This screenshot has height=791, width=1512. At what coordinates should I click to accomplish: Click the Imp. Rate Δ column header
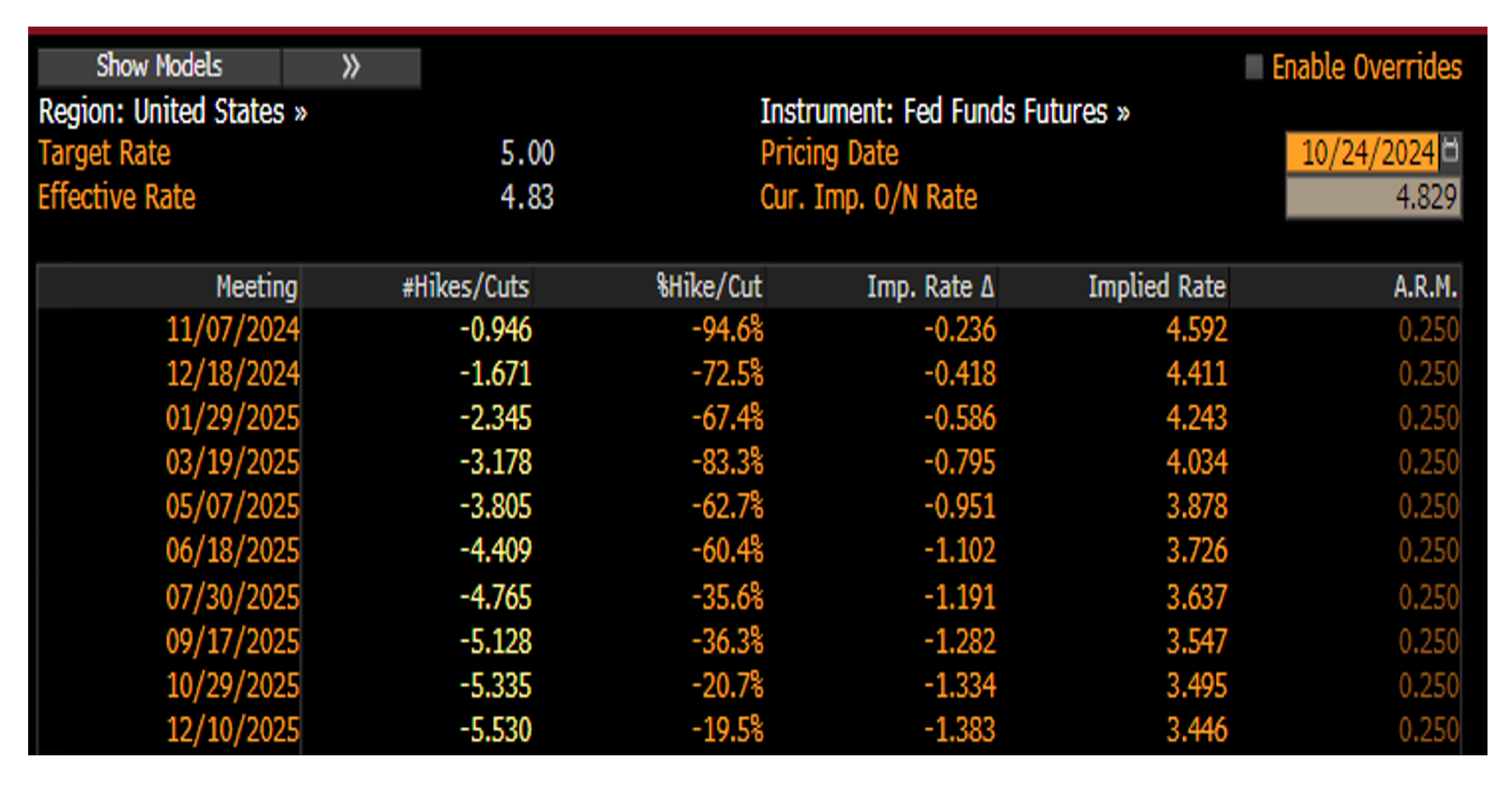(x=930, y=287)
